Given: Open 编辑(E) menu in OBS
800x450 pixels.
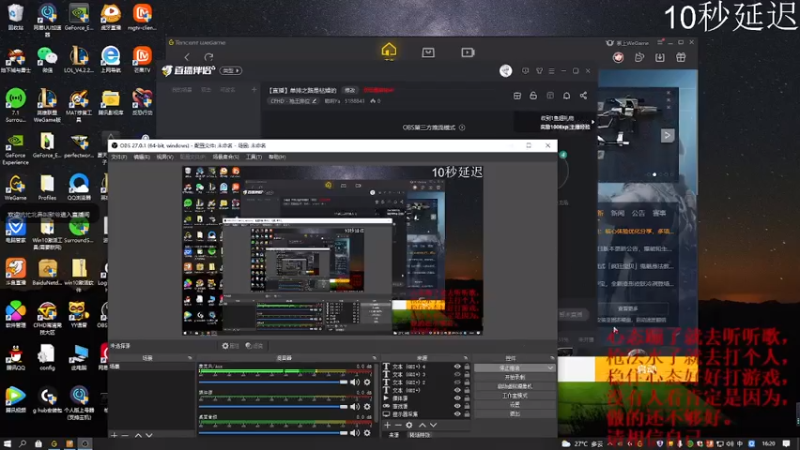Looking at the screenshot, I should (x=142, y=157).
